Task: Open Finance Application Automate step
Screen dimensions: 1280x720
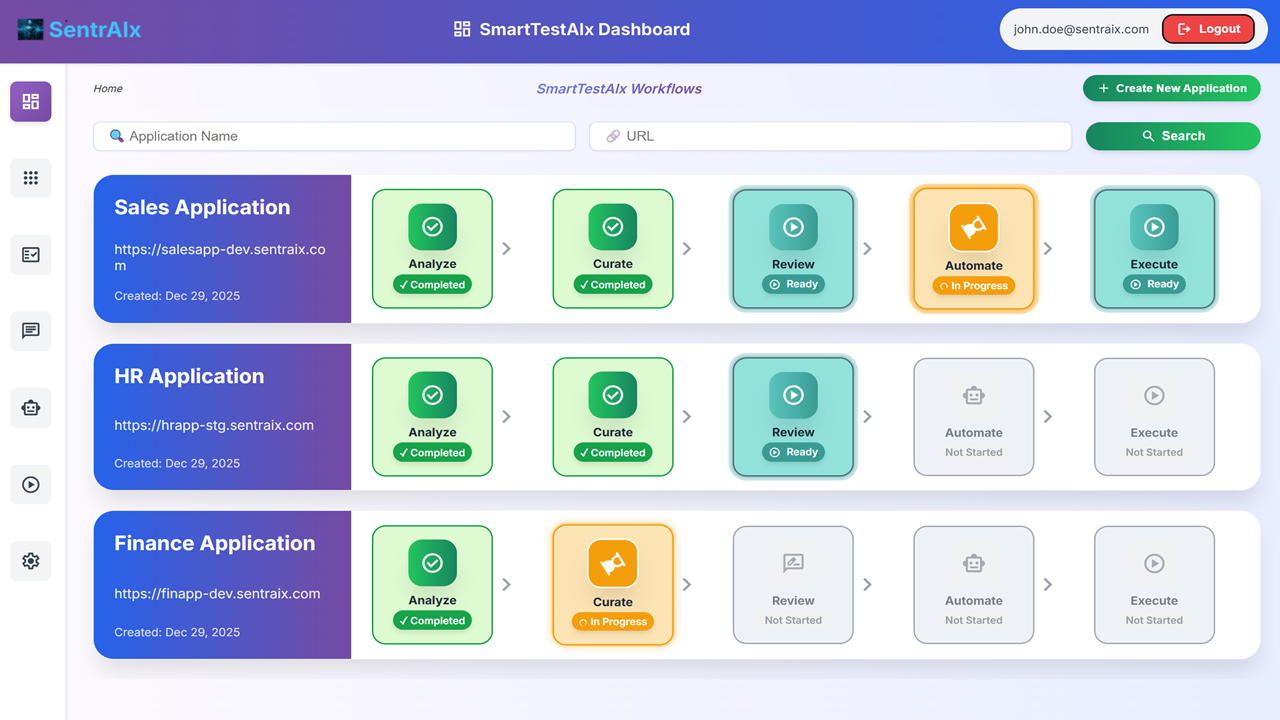Action: click(974, 585)
